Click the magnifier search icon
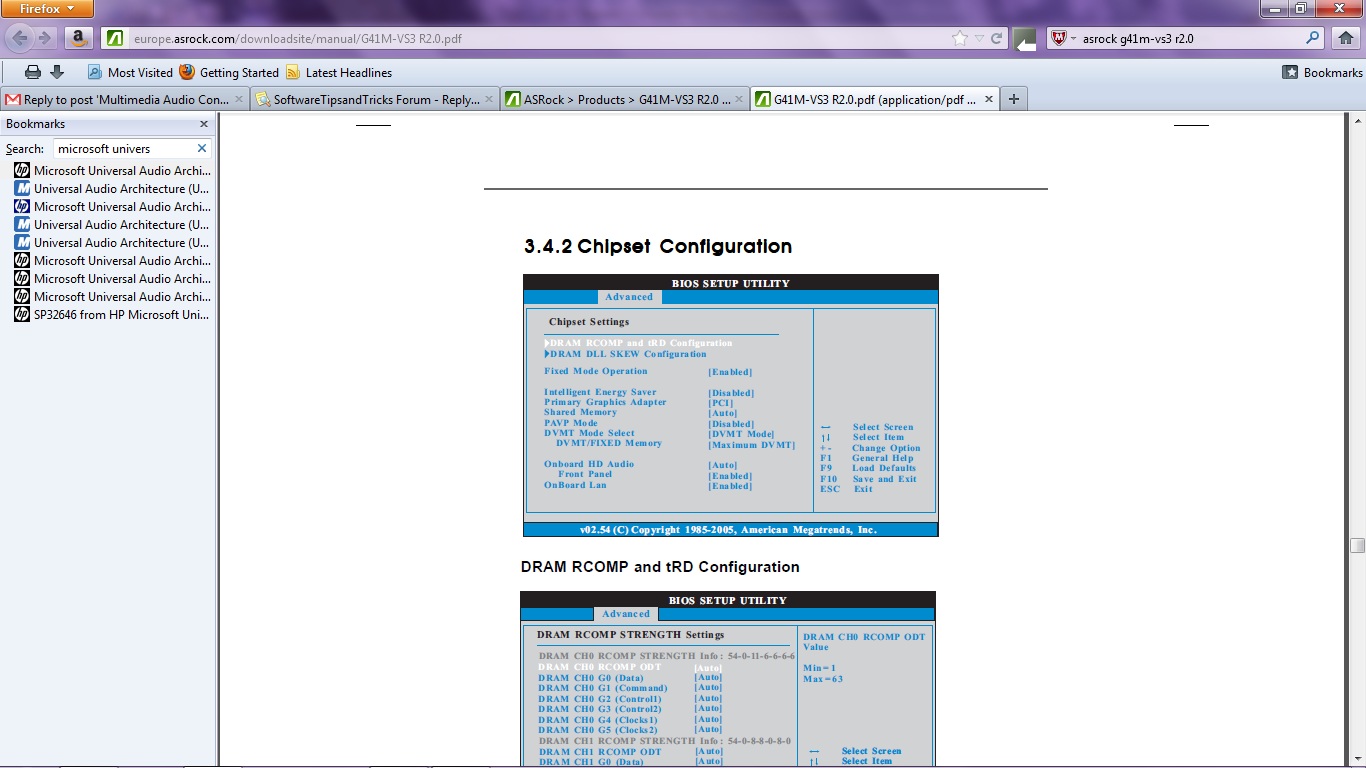1366x768 pixels. pyautogui.click(x=1313, y=39)
